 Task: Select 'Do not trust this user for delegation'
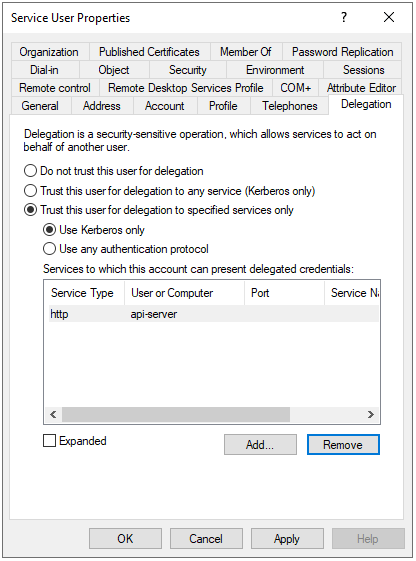pyautogui.click(x=30, y=171)
